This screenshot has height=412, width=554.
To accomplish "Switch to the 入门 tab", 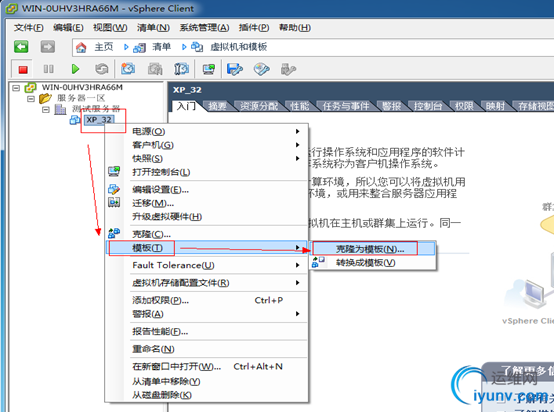I will click(186, 106).
